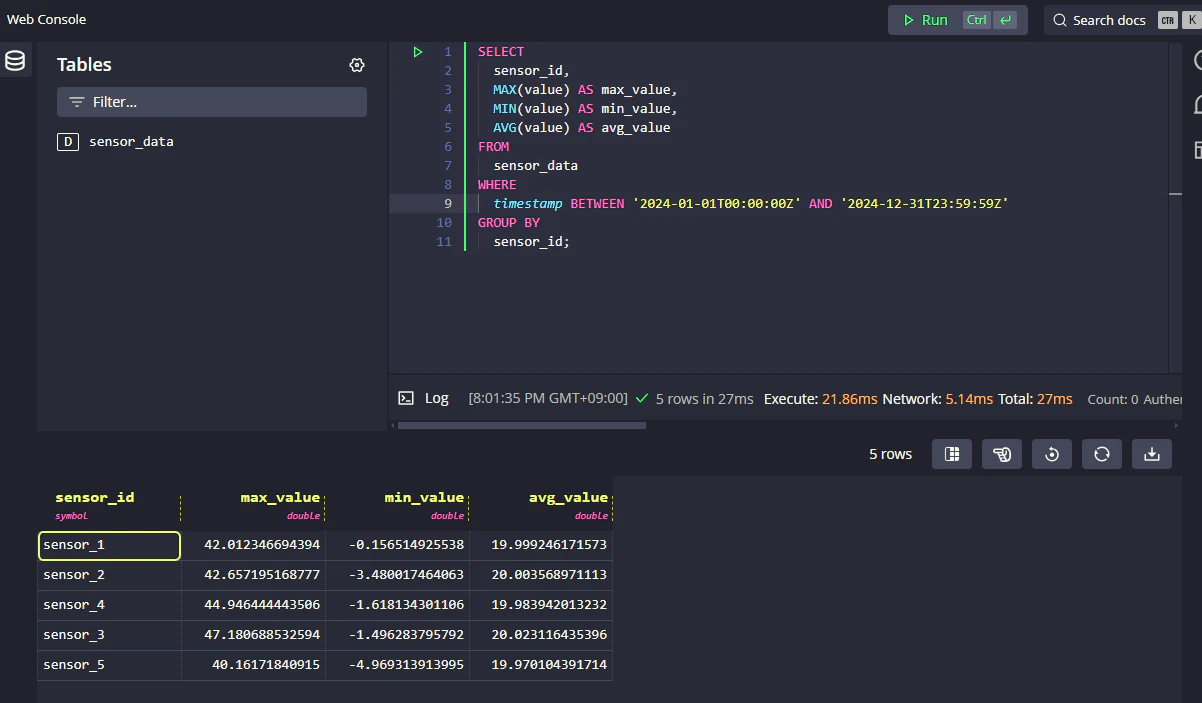The image size is (1202, 703).
Task: Click the -4.969313913995 cell
Action: coord(398,666)
